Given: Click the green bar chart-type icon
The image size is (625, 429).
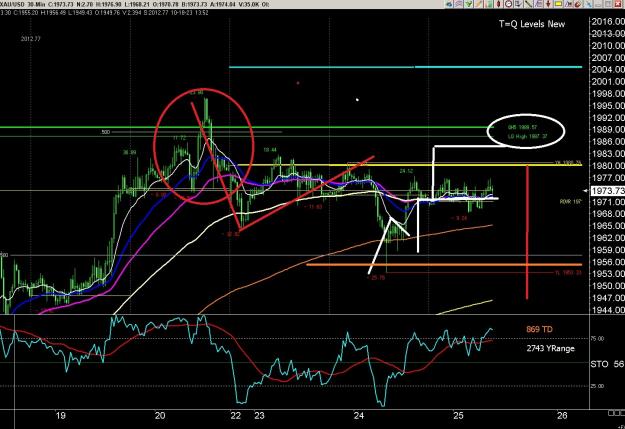Looking at the screenshot, I should [x=488, y=4].
